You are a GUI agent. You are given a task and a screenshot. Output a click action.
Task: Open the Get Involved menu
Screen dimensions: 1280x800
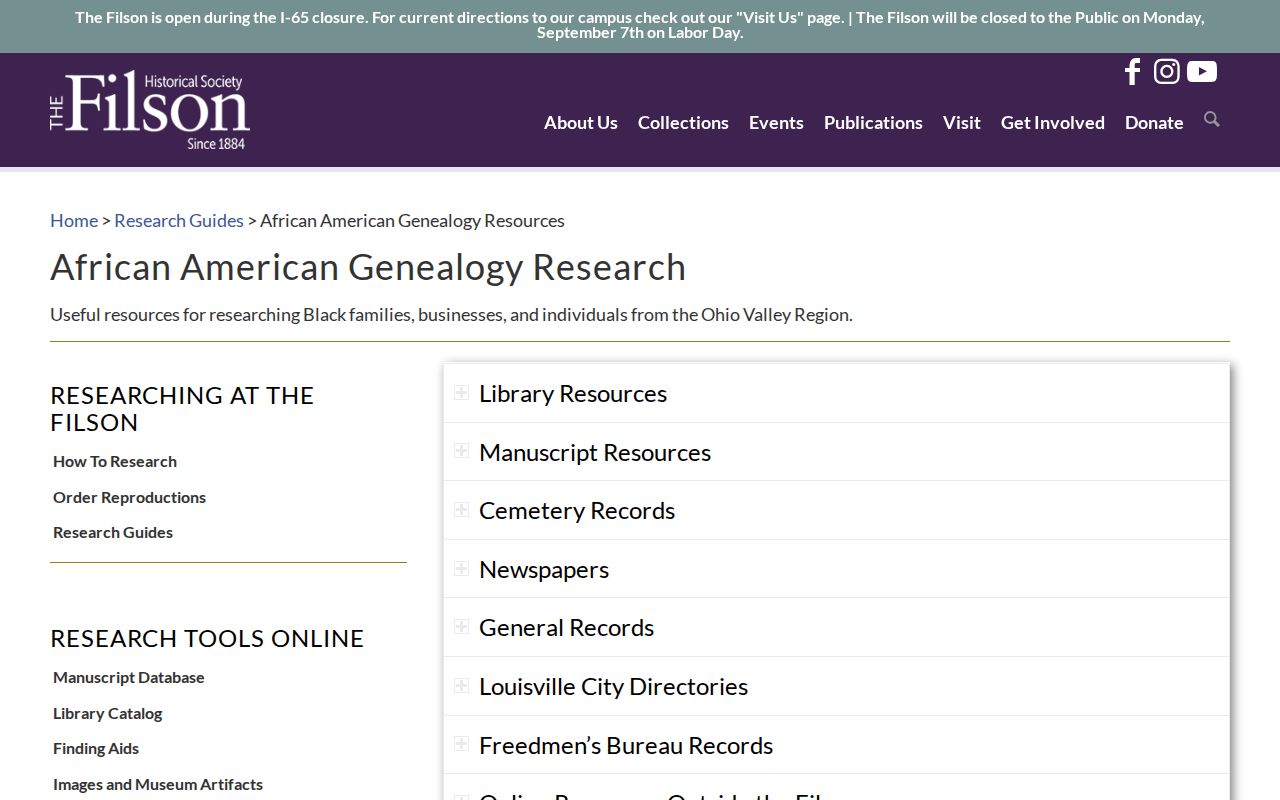click(x=1053, y=122)
